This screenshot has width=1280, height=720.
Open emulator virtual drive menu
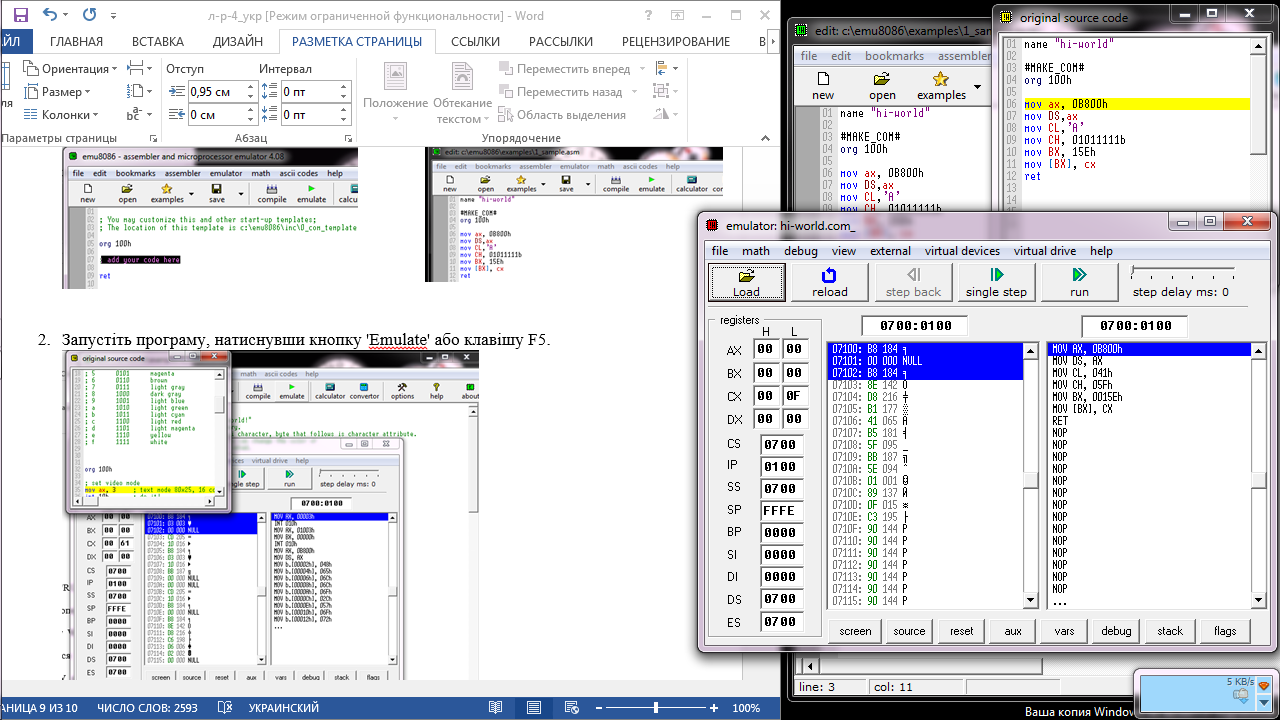click(x=1047, y=251)
